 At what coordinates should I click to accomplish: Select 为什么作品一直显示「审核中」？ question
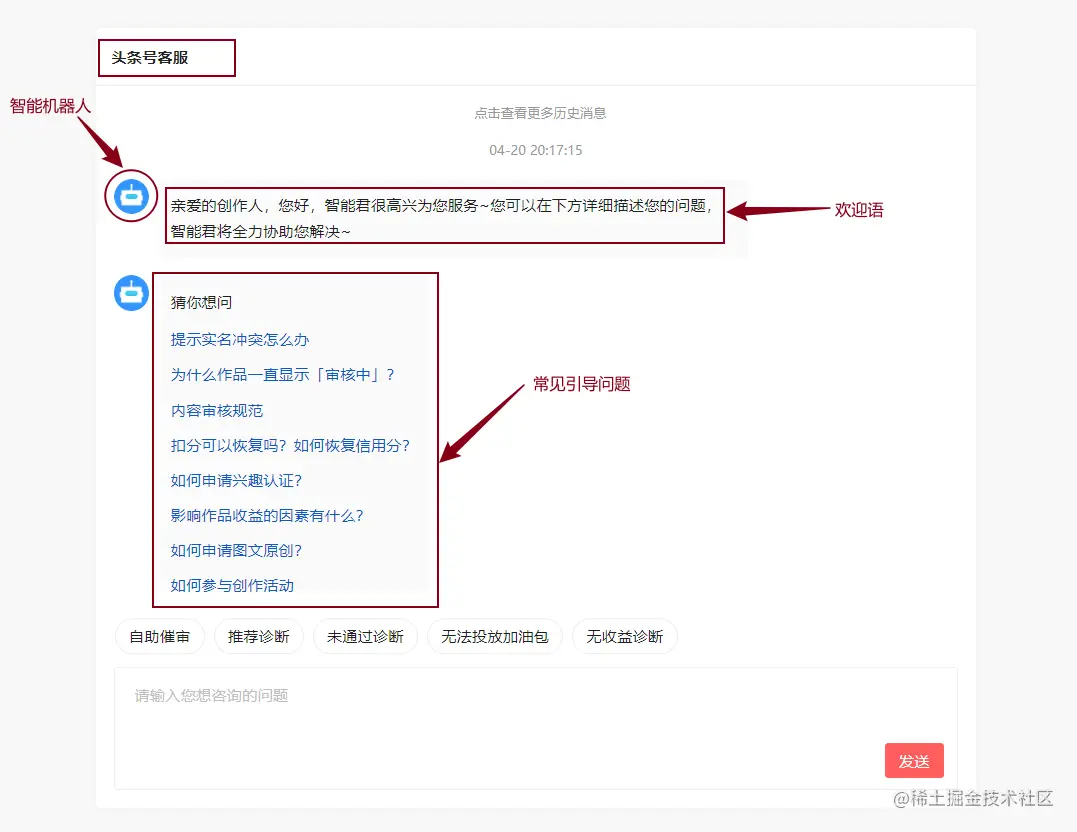(283, 374)
